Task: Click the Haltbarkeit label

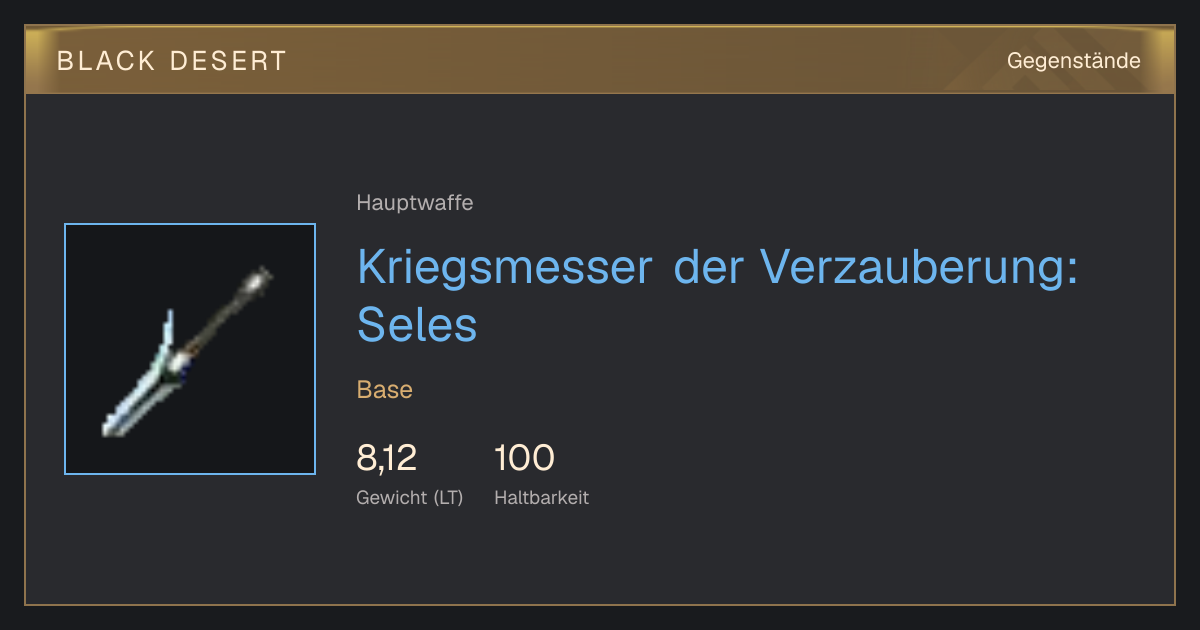Action: coord(541,497)
